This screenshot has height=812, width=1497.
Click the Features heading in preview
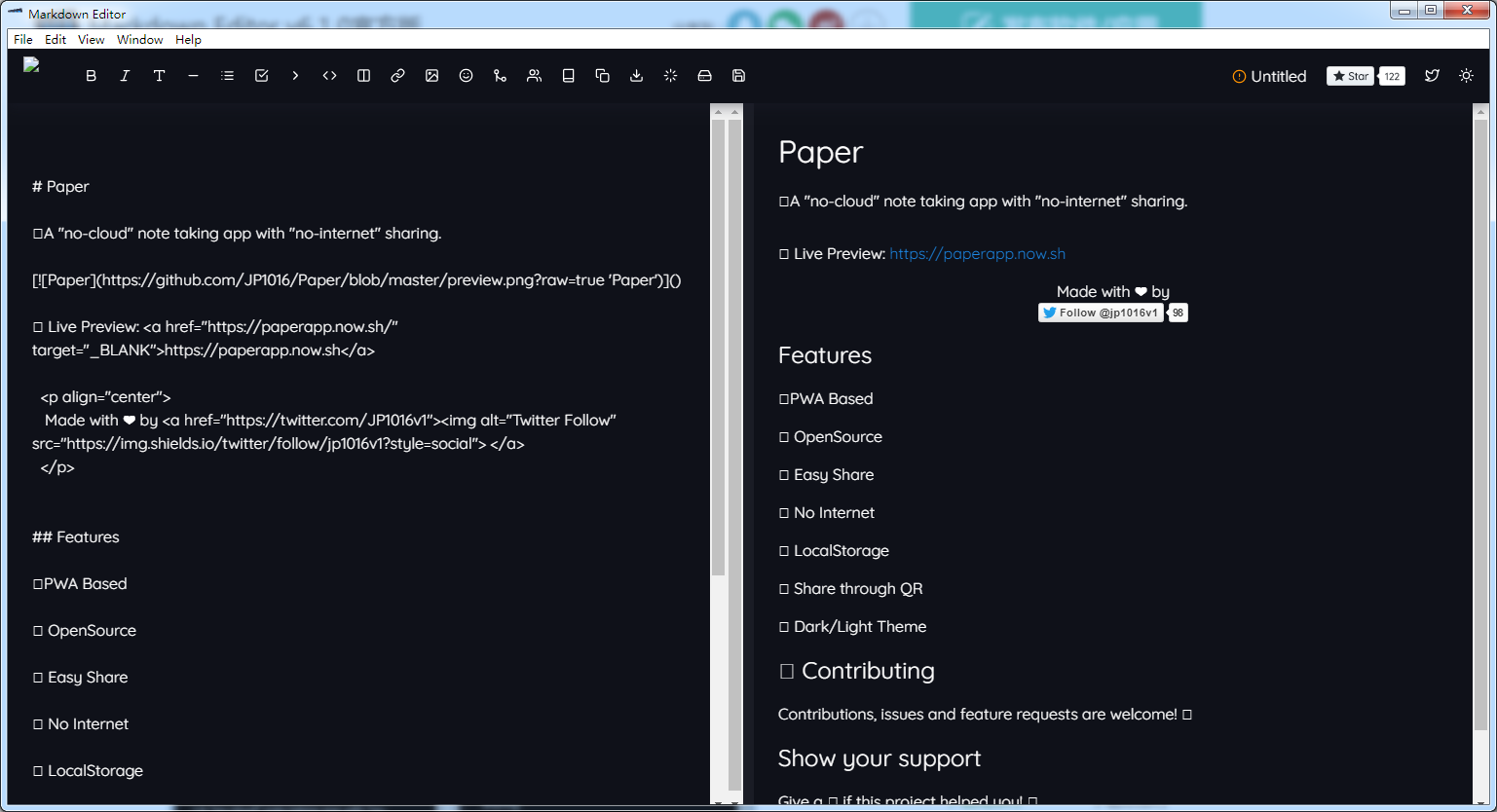coord(825,355)
